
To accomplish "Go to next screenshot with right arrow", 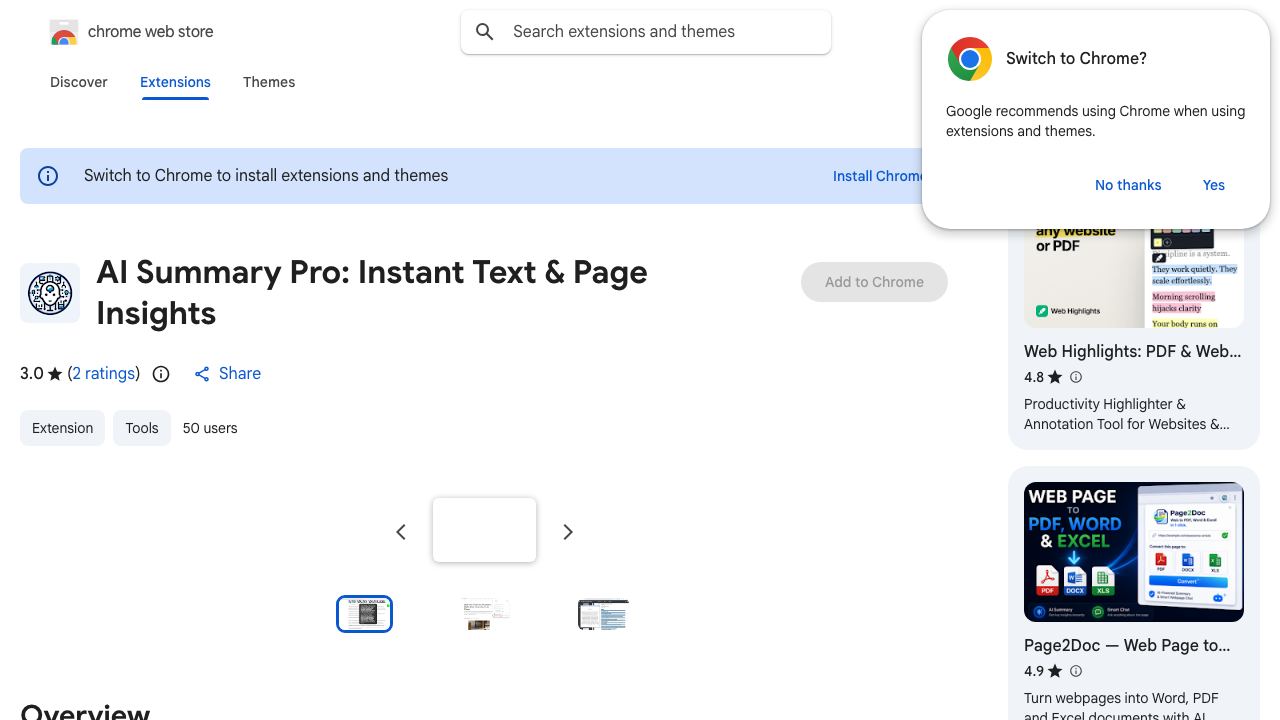I will pos(568,532).
